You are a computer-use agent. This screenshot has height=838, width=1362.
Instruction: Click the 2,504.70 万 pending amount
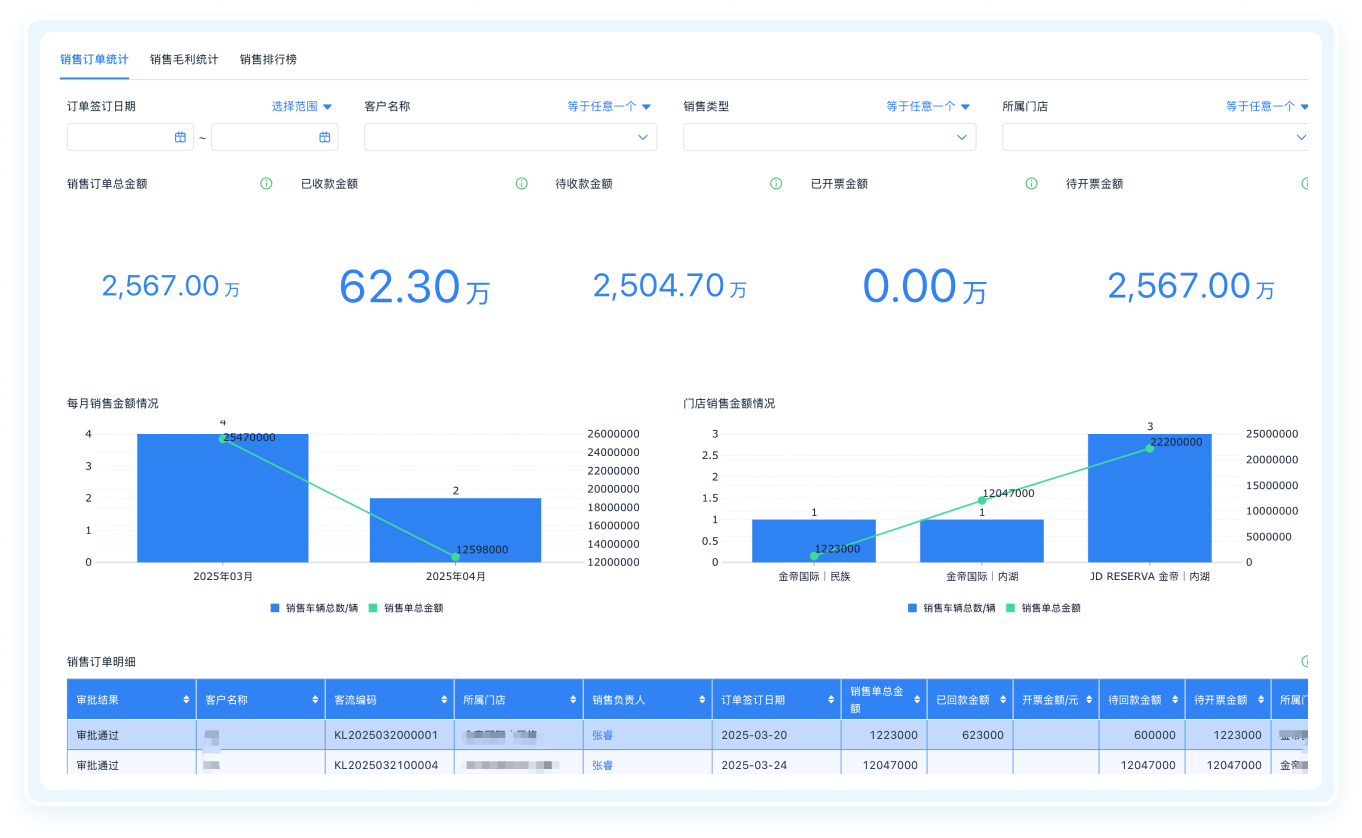click(670, 286)
